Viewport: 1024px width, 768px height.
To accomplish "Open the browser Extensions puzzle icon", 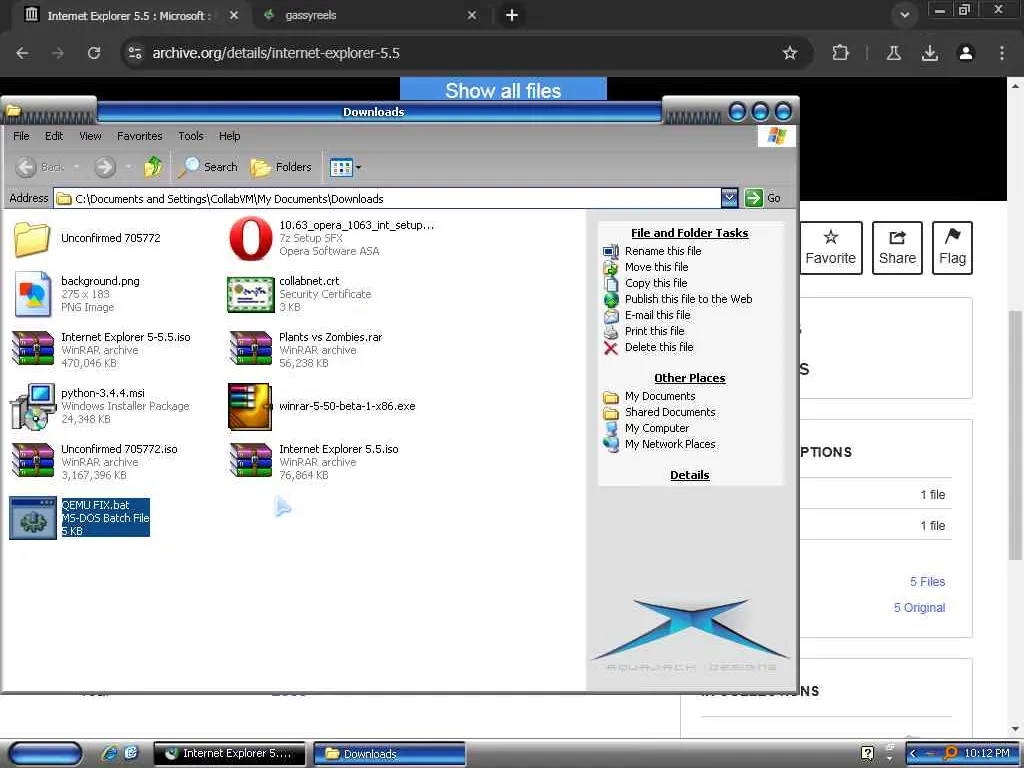I will tap(840, 53).
